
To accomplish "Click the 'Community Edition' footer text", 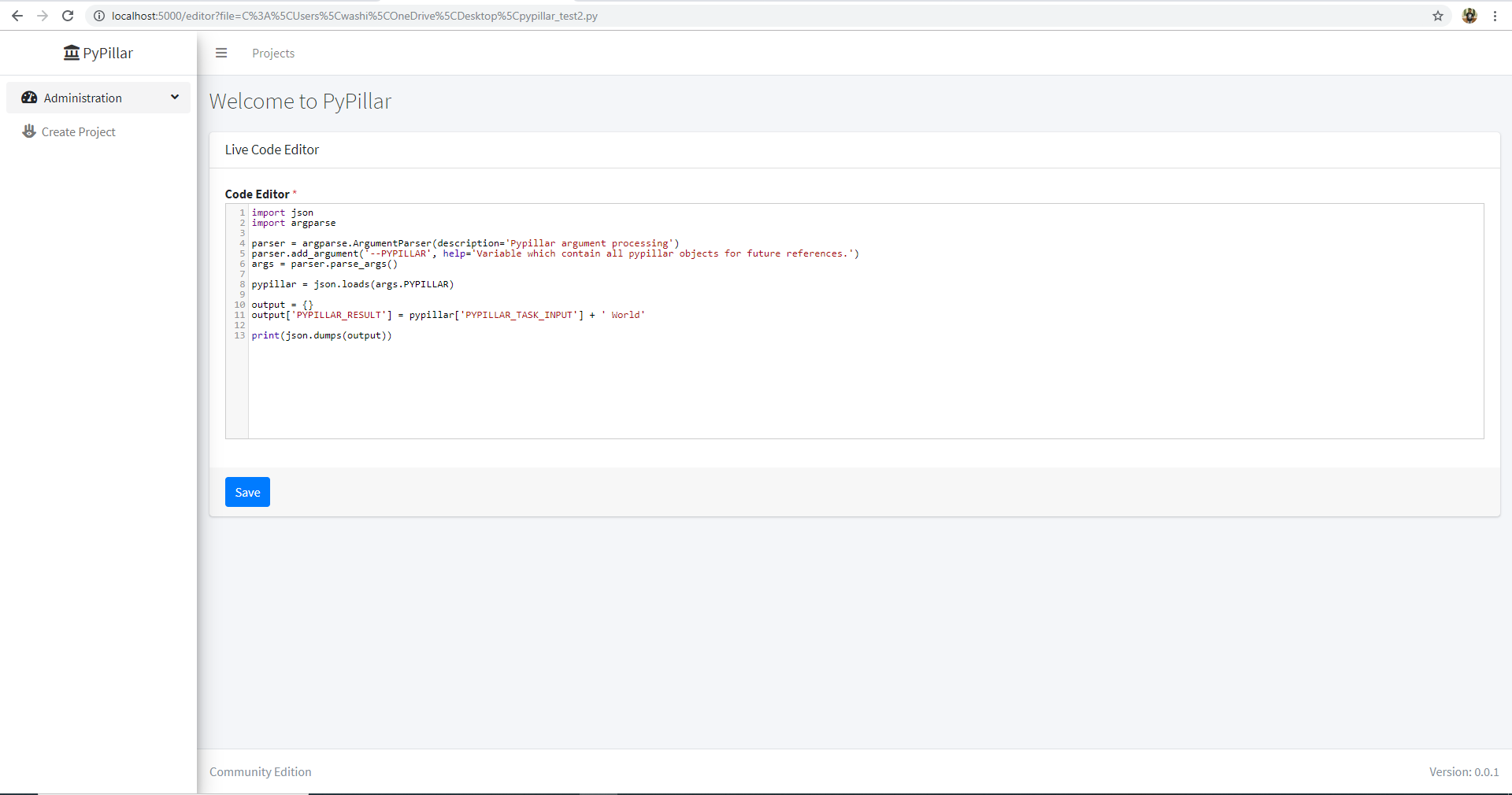I will point(261,772).
